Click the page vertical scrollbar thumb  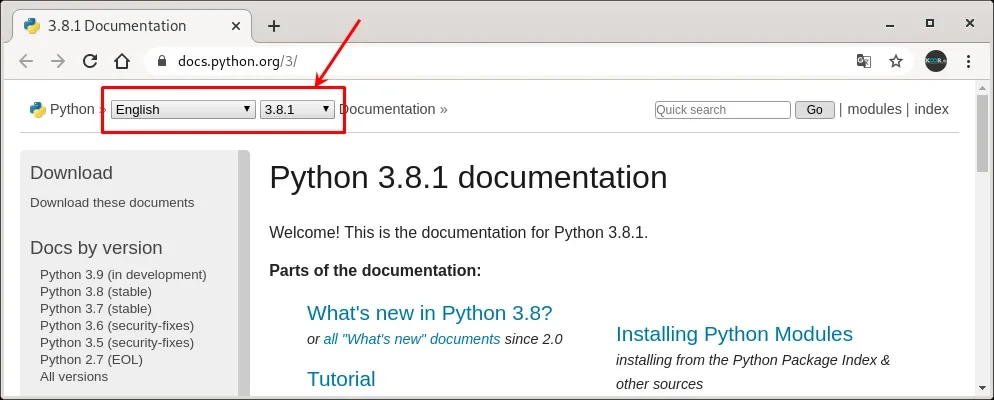983,133
